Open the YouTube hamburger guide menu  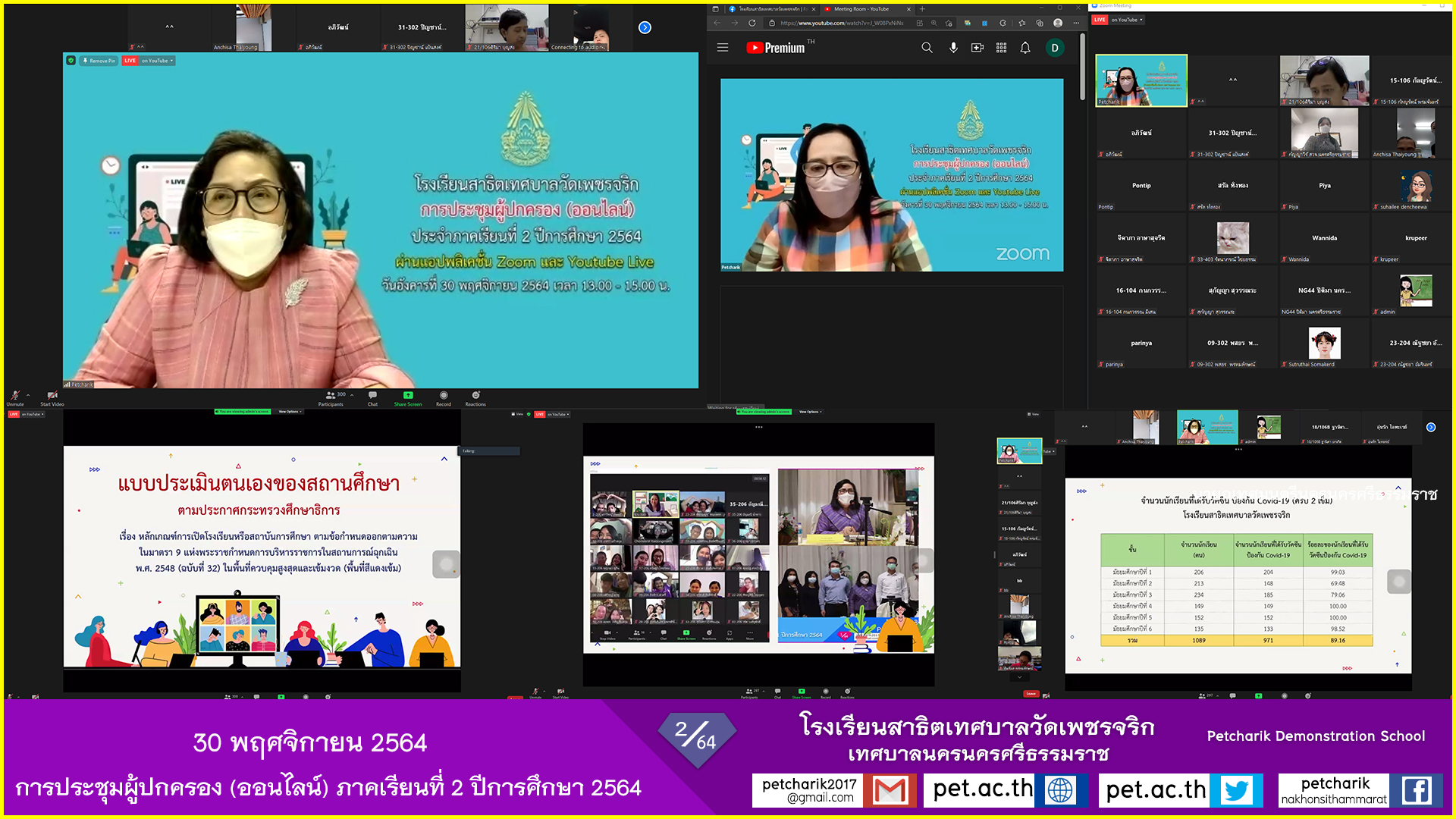pyautogui.click(x=723, y=48)
